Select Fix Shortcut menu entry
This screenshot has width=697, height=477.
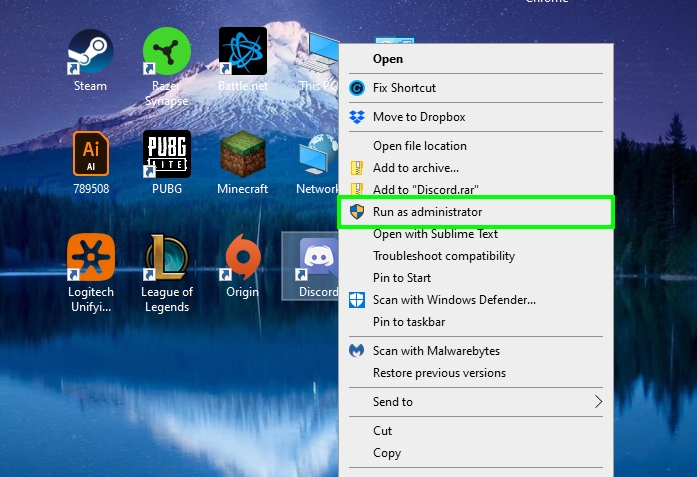404,88
